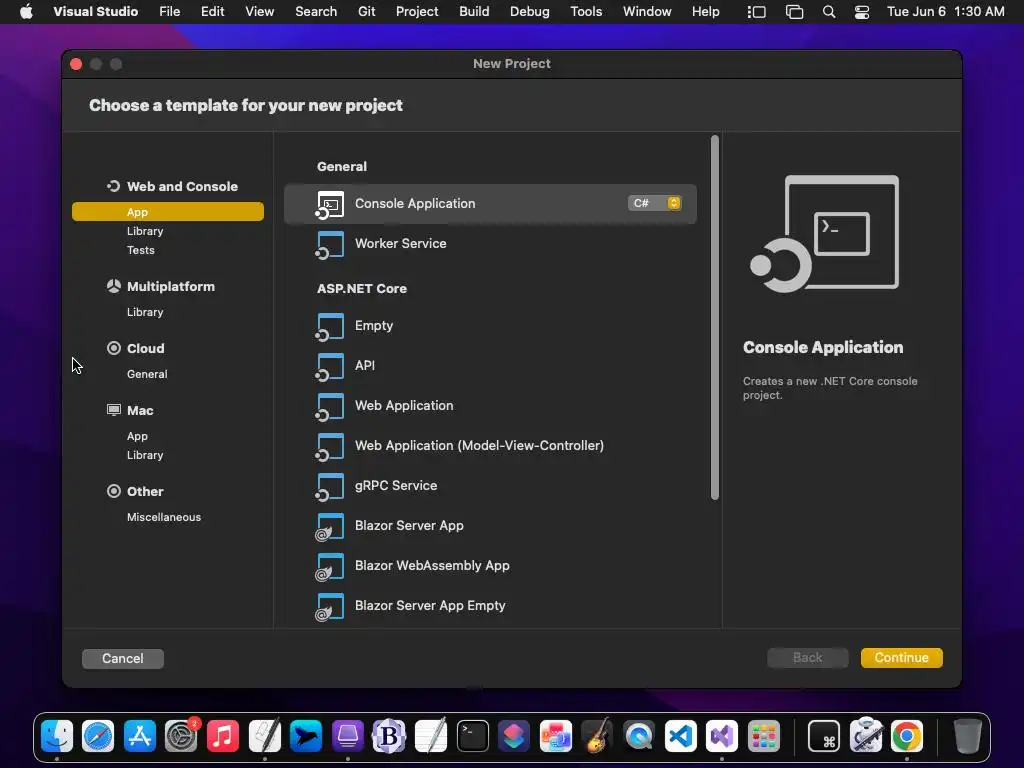The image size is (1024, 768).
Task: Open the Project menu
Action: 417,12
